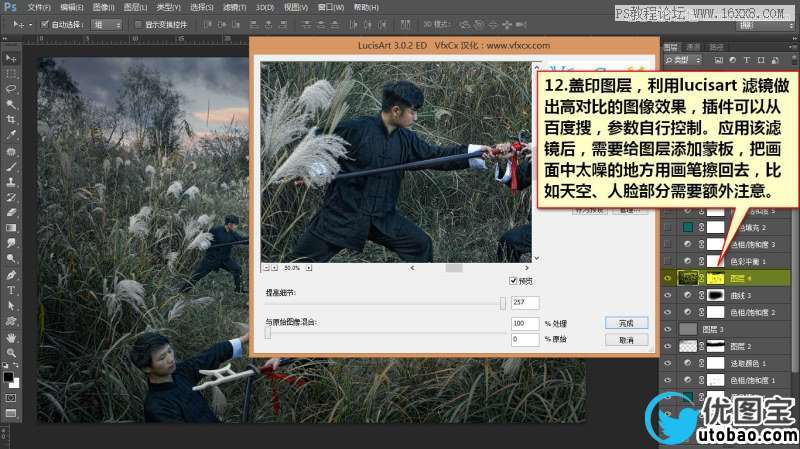Select the Clone Stamp tool
This screenshot has width=800, height=449.
pos(11,182)
